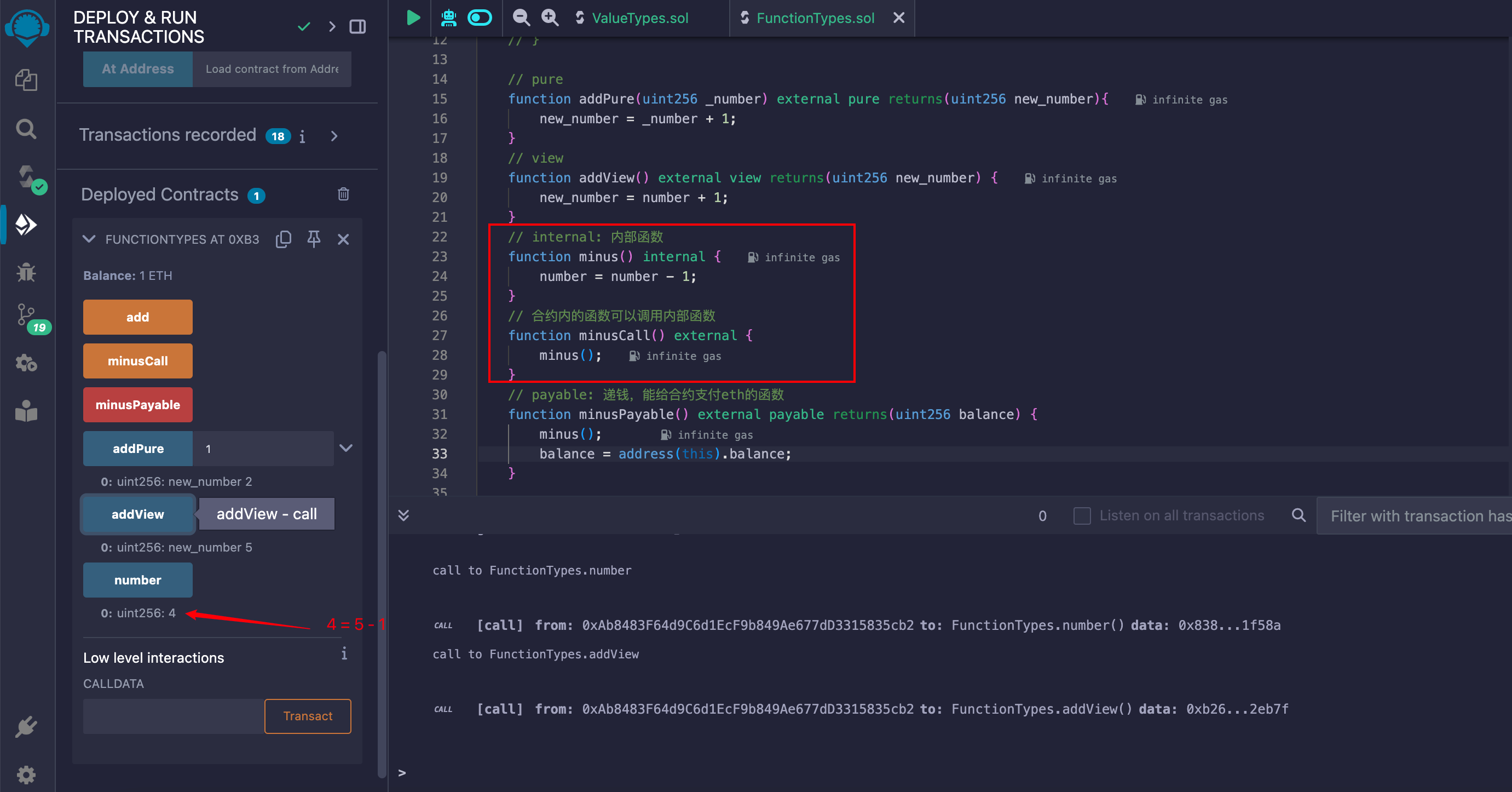
Task: Click the gas icon on addPure line
Action: point(1140,100)
